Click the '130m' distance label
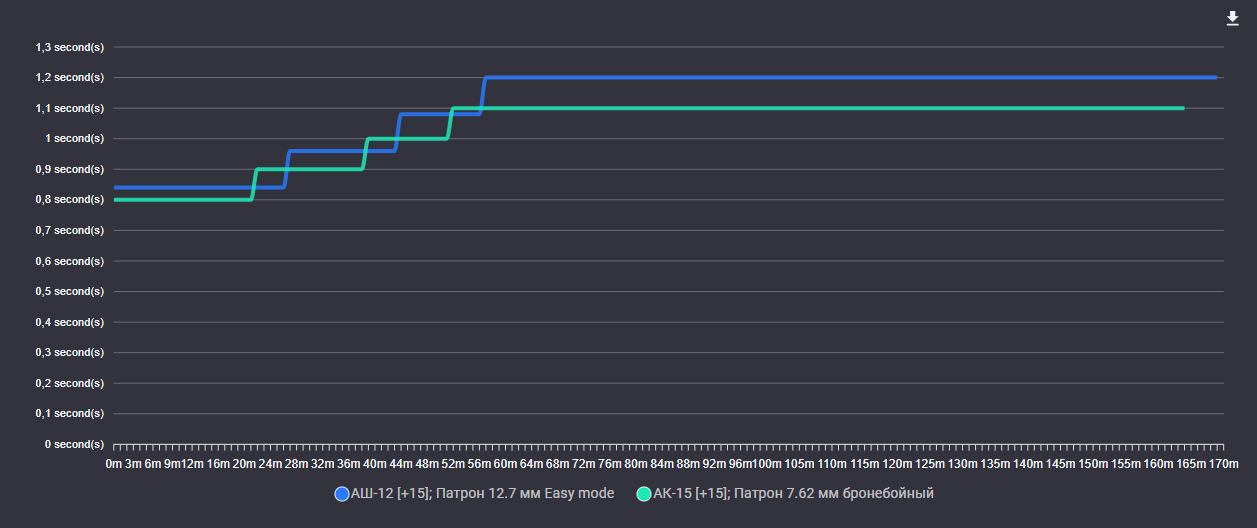The width and height of the screenshot is (1257, 528). point(963,464)
